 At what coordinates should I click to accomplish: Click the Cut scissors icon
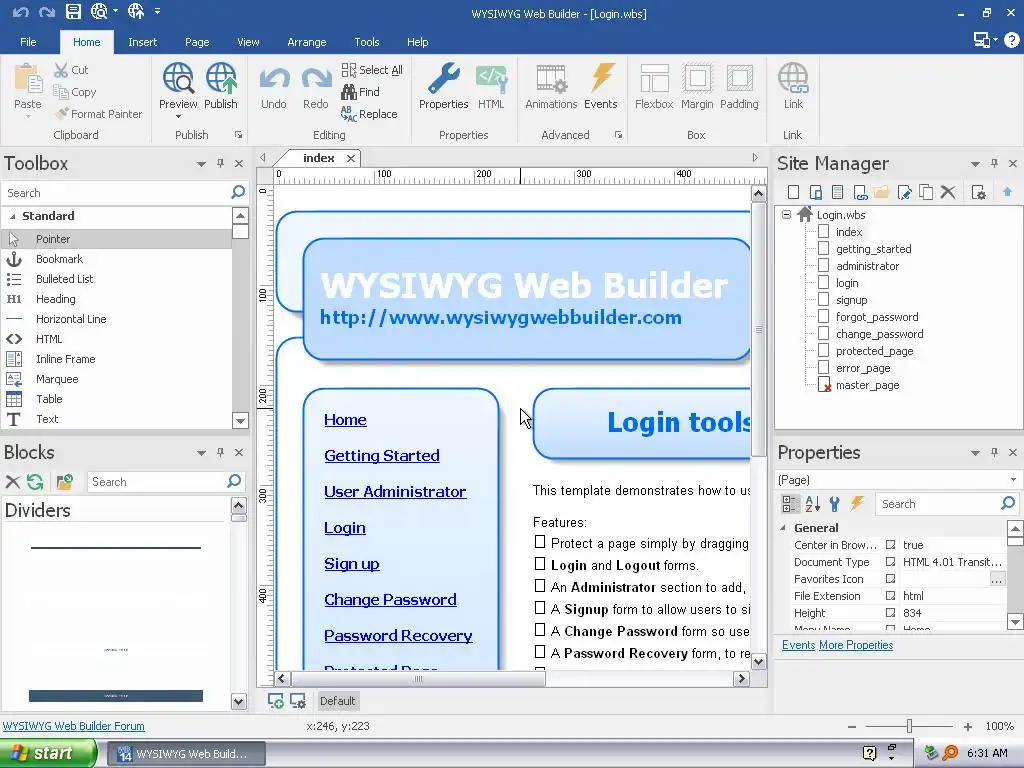61,69
